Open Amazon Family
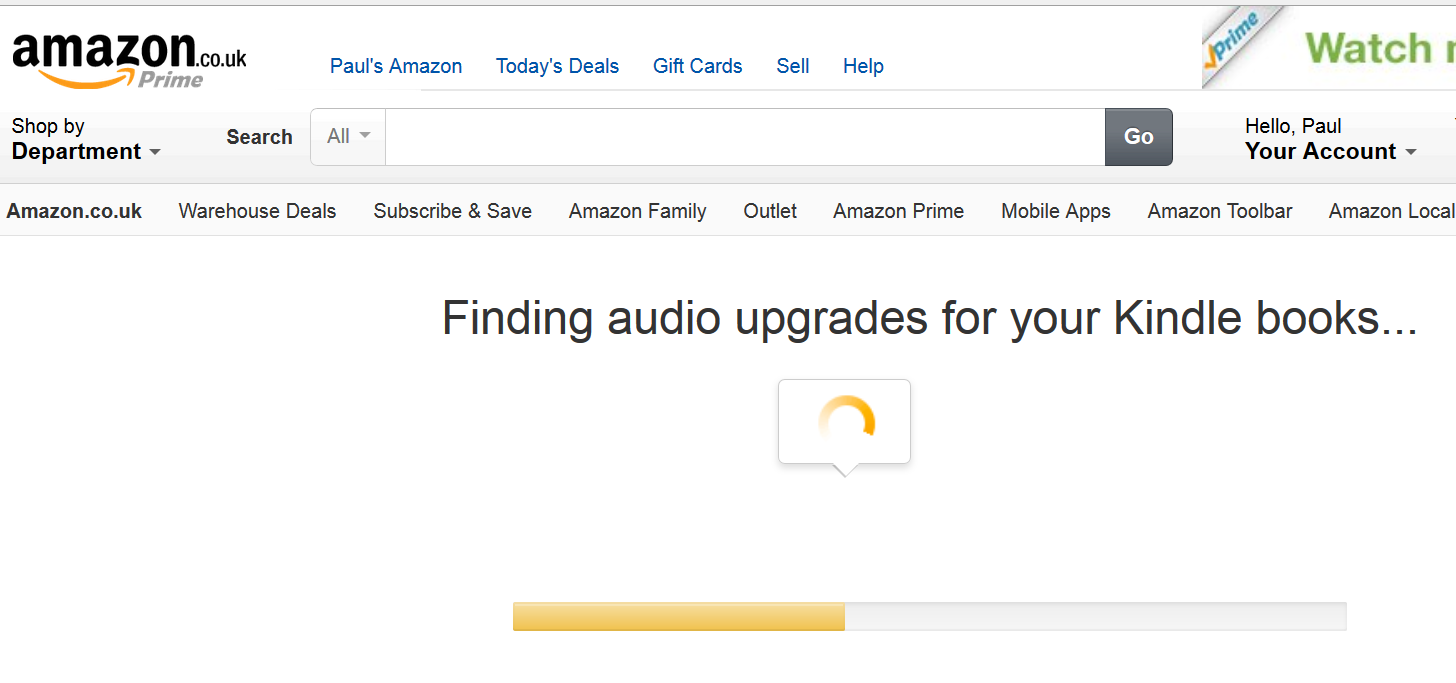This screenshot has width=1456, height=683. 637,211
